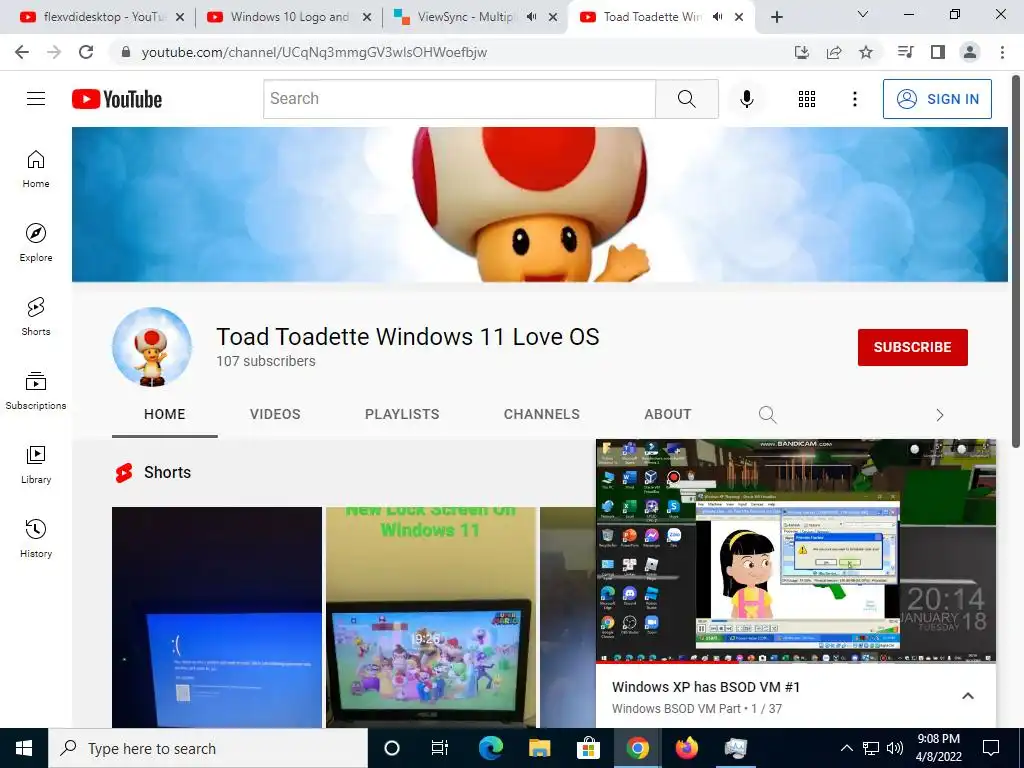
Task: Click the Toad channel avatar
Action: click(152, 347)
